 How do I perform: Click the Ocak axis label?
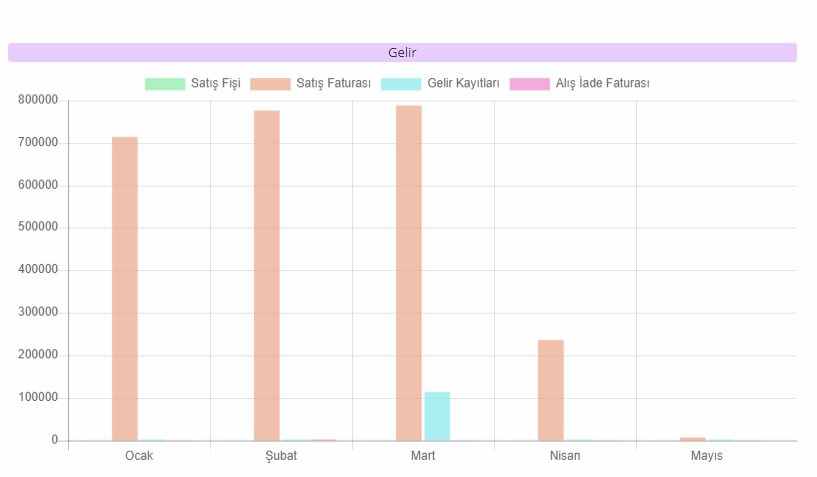[x=139, y=456]
